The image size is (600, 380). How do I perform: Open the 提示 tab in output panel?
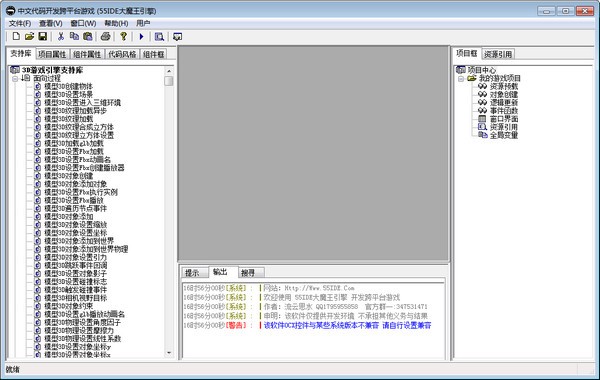192,273
